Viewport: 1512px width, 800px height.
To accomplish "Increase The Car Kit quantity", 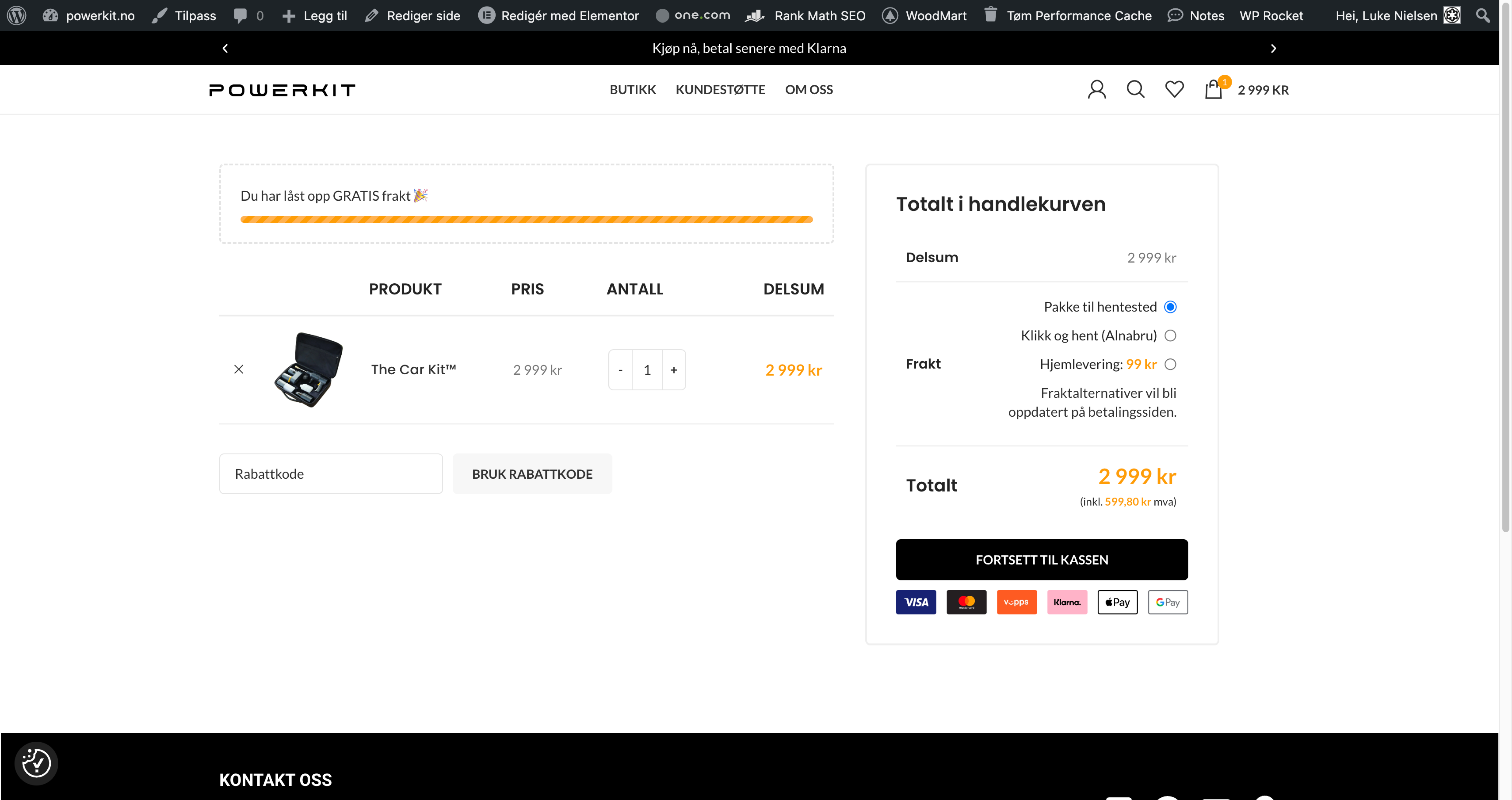I will pos(674,370).
